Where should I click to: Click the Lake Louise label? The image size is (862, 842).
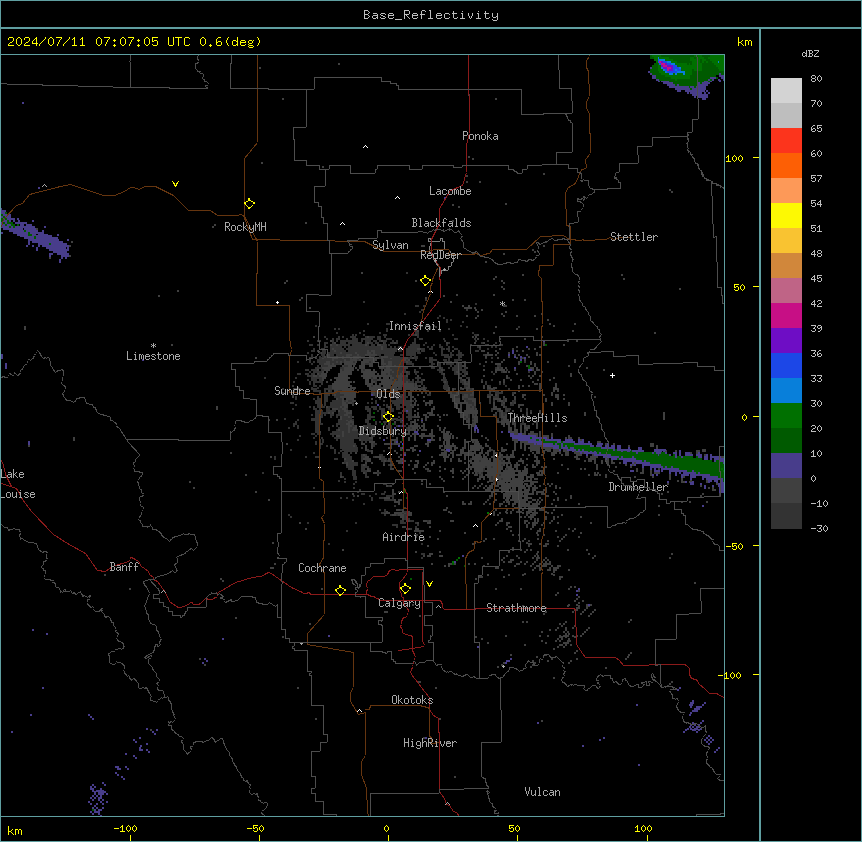18,484
